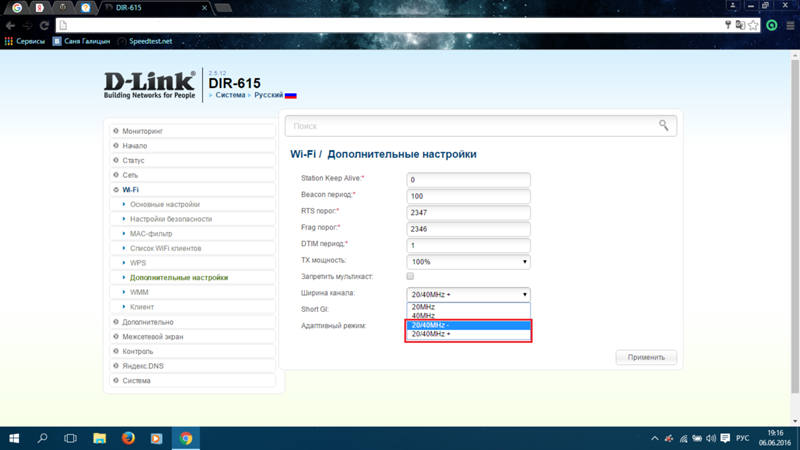Expand the Статус menu section
The width and height of the screenshot is (800, 450).
pos(192,160)
